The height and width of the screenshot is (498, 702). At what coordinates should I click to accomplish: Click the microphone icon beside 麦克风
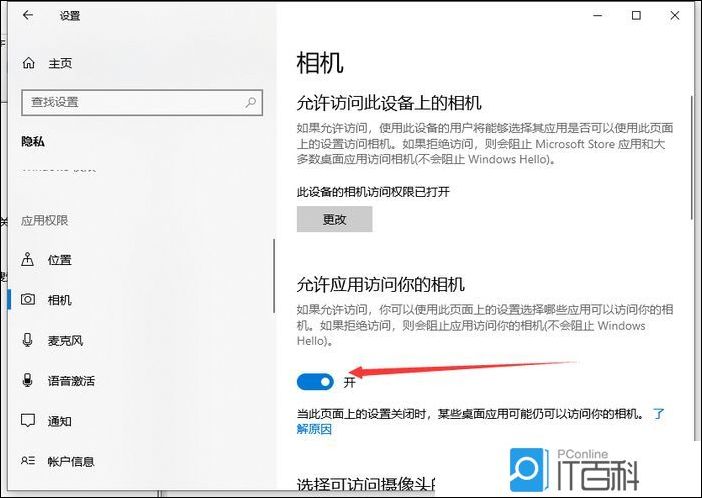(x=27, y=340)
